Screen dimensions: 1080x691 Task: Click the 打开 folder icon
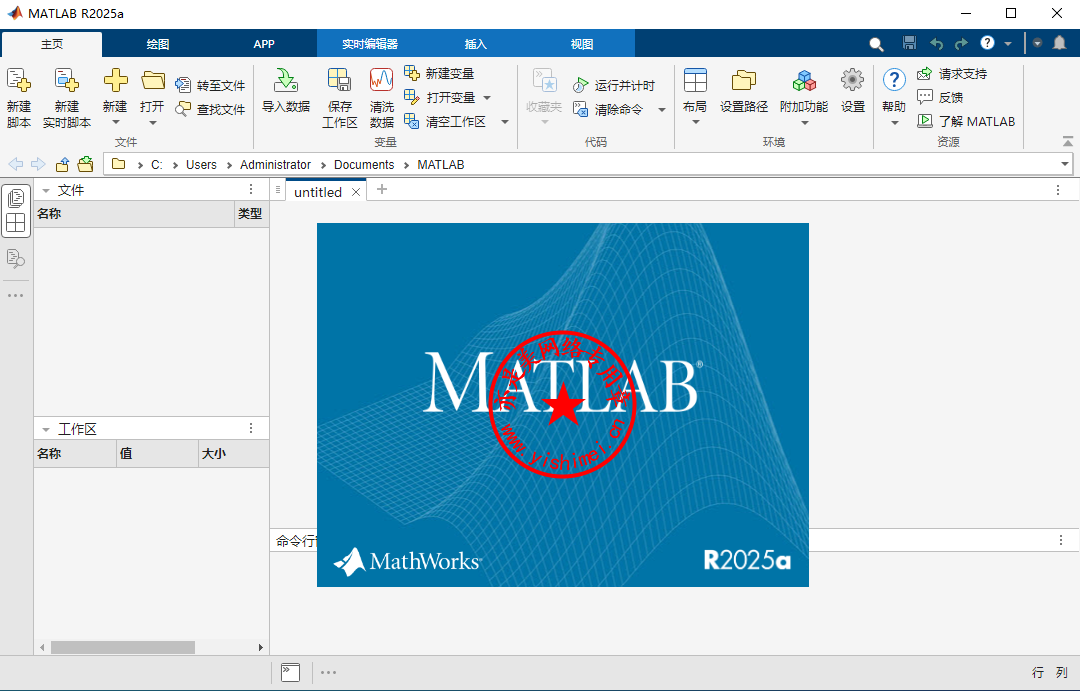[x=152, y=81]
